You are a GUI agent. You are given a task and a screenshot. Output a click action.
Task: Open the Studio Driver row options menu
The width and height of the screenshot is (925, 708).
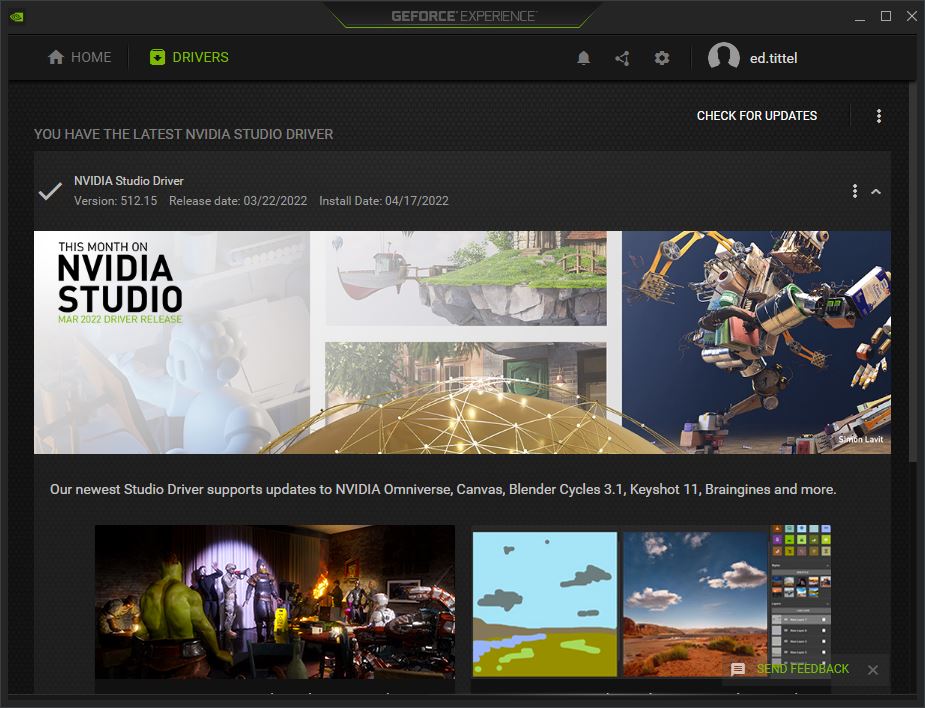click(x=855, y=191)
